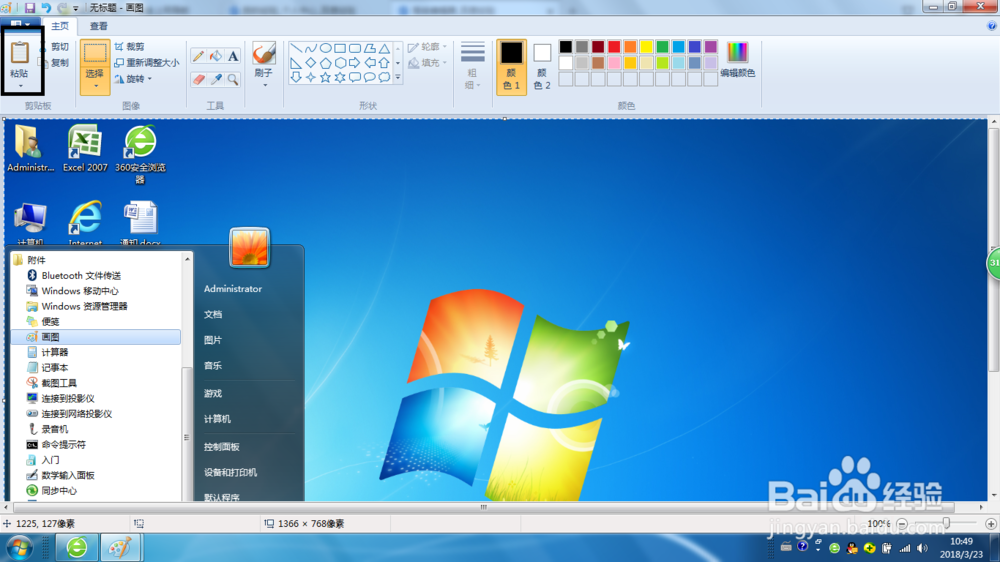Activate the rectangular Select (选择) tool
Screen dimensions: 1000x562
(95, 54)
